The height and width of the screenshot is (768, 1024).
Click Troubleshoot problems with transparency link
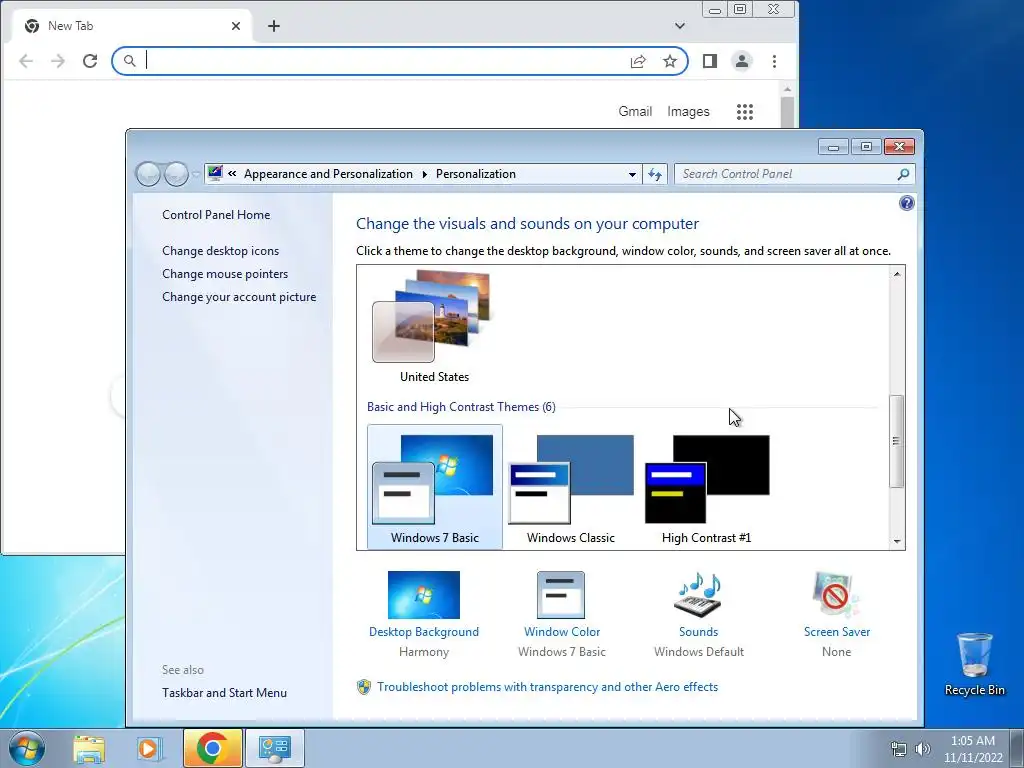pos(547,687)
